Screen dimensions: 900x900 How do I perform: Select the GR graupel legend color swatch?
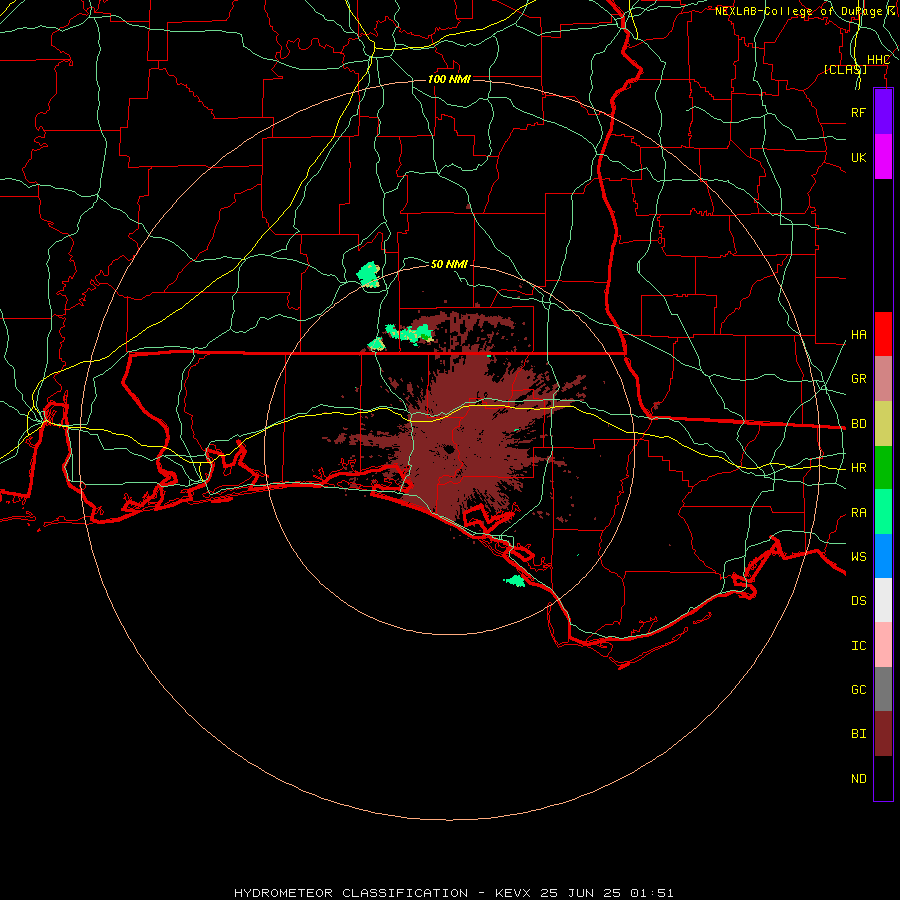(883, 379)
